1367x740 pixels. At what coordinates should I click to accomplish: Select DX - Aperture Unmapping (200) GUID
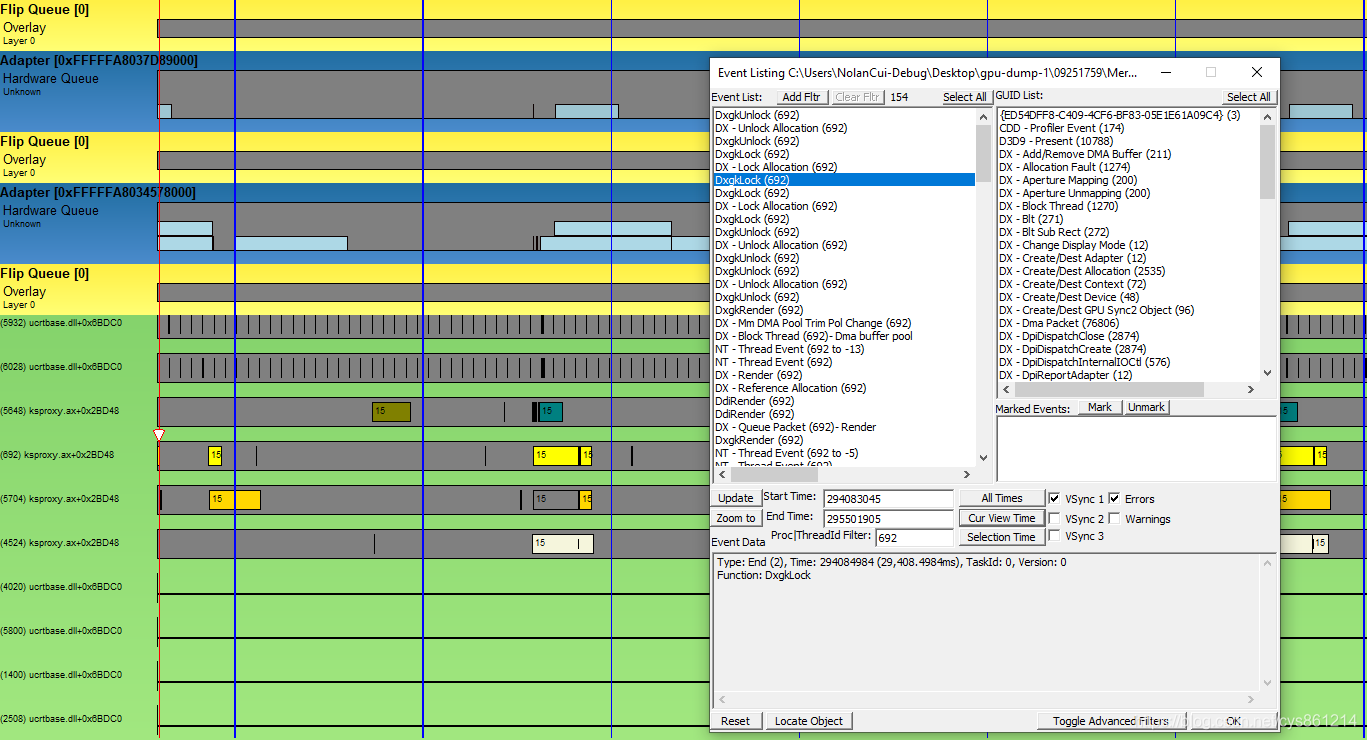1075,193
